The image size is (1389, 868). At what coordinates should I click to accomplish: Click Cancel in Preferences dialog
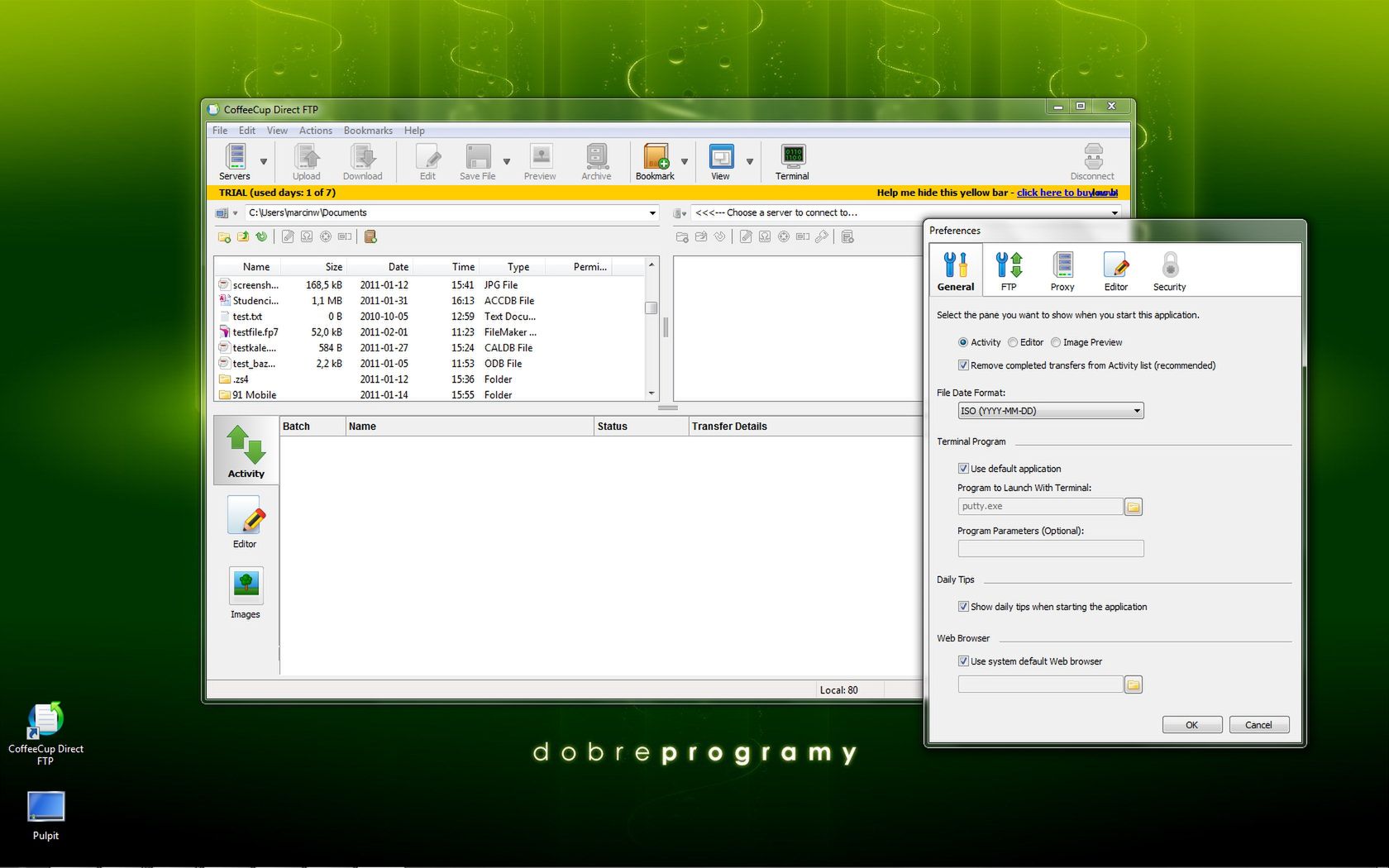click(x=1259, y=725)
